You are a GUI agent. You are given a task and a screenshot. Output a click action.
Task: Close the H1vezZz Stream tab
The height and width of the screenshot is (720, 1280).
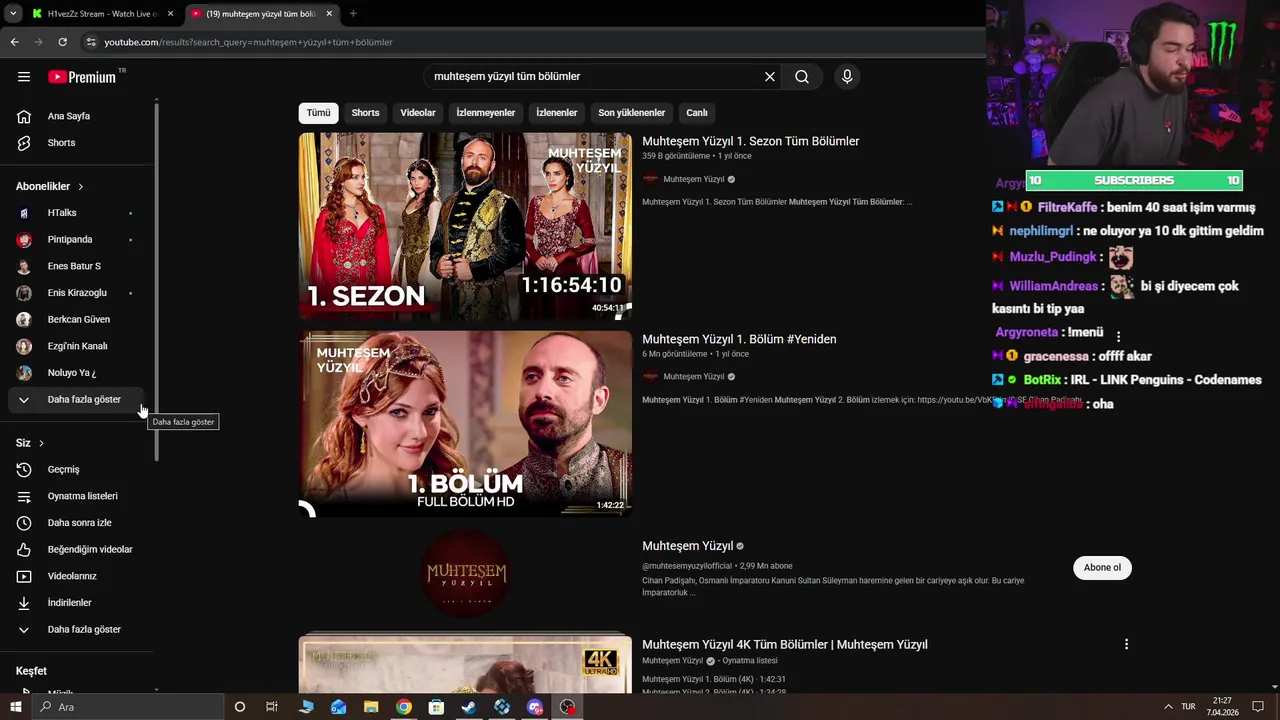click(x=170, y=14)
